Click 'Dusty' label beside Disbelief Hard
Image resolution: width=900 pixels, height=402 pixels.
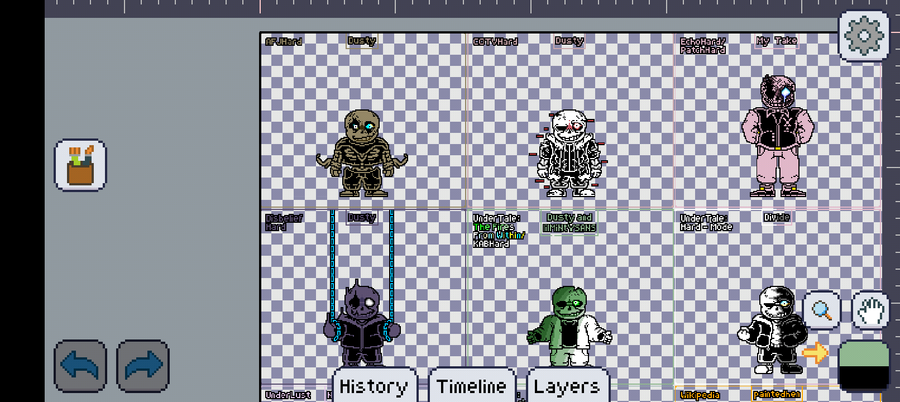(x=362, y=218)
